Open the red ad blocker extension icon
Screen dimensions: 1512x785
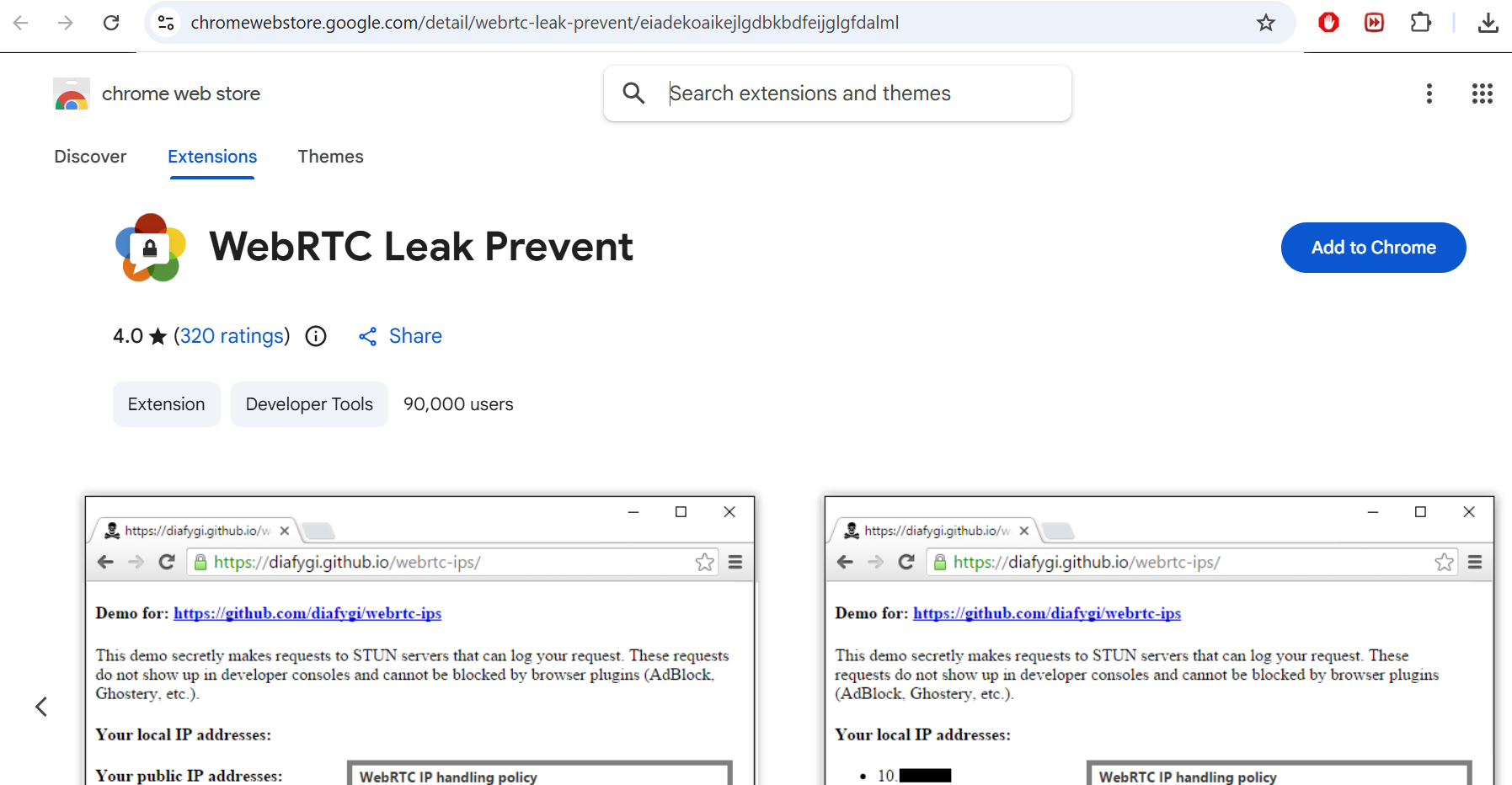1328,23
